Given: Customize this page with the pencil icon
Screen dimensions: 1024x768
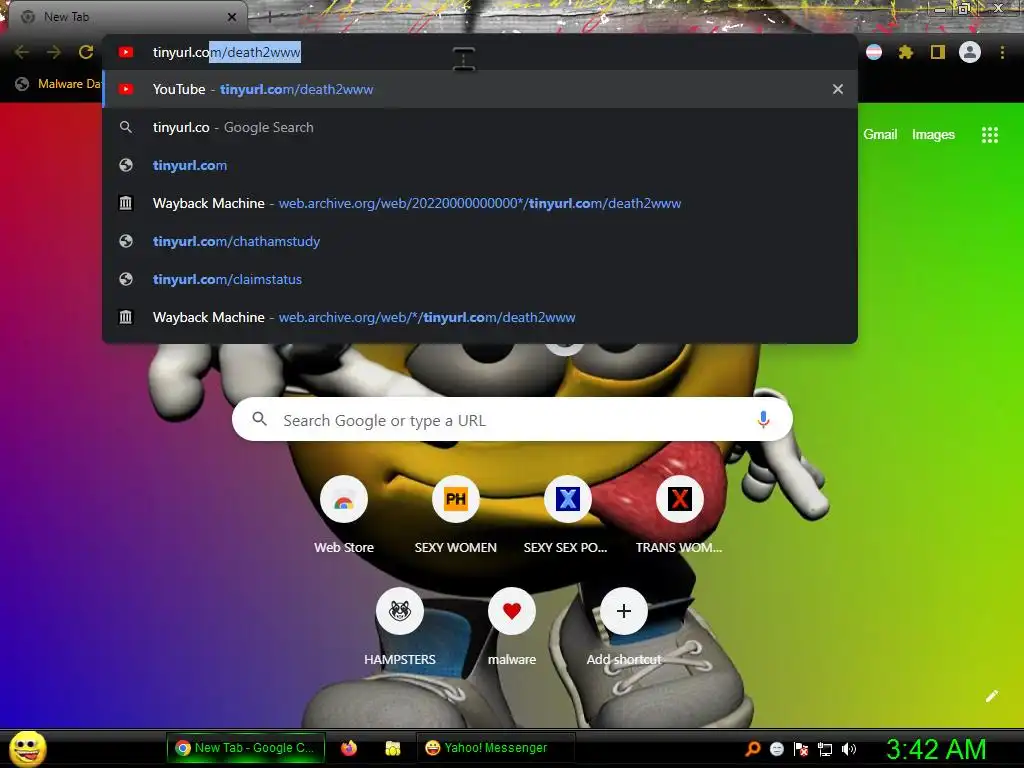Looking at the screenshot, I should [x=991, y=696].
